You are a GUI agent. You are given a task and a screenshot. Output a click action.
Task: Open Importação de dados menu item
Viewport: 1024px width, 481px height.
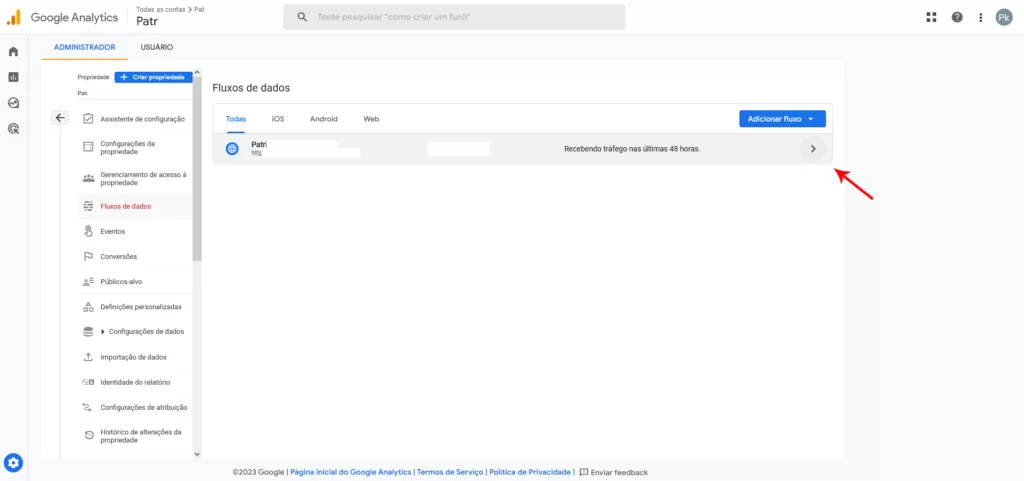tap(135, 357)
